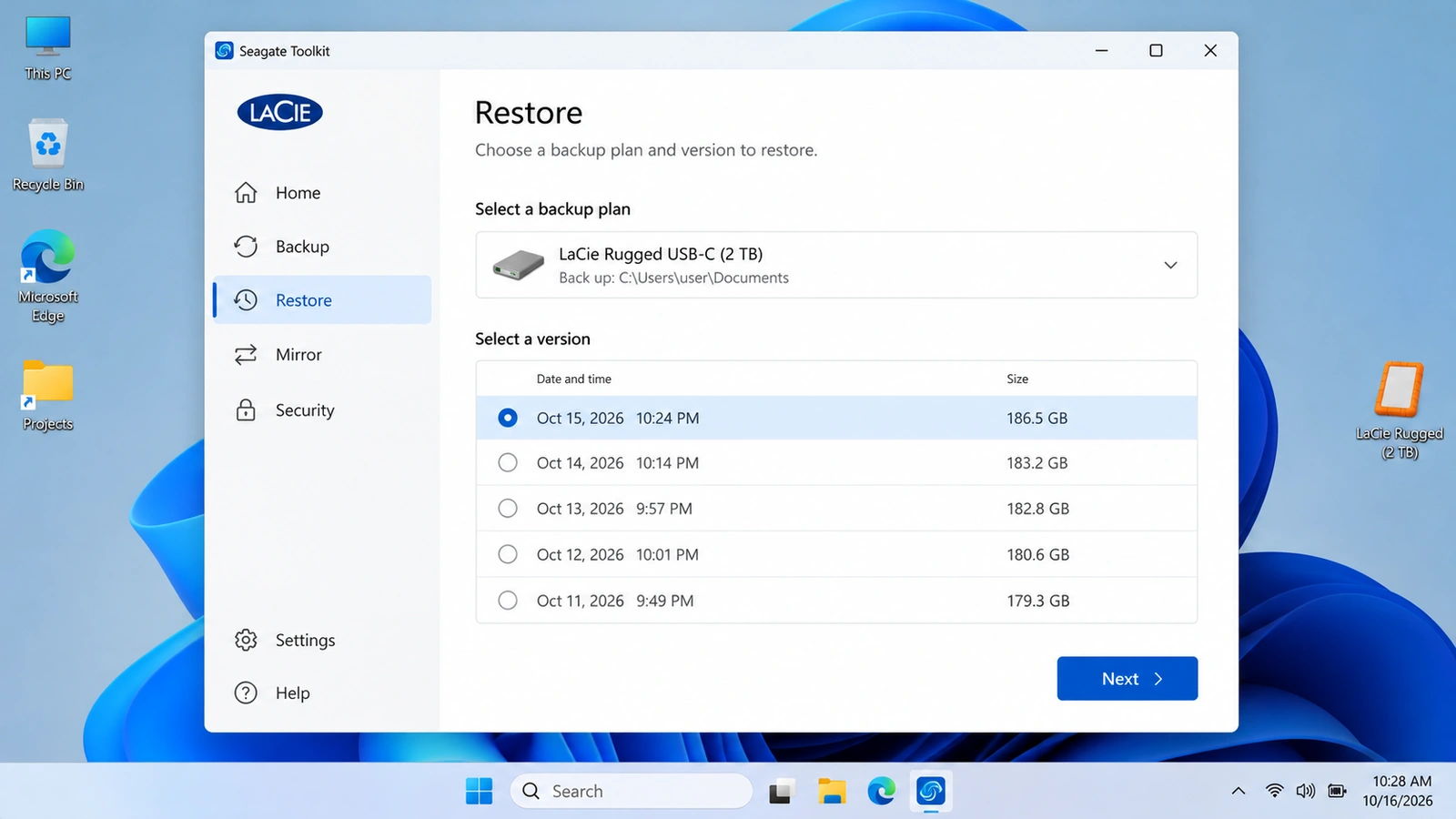1456x819 pixels.
Task: Show hidden system tray icons
Action: (1239, 791)
